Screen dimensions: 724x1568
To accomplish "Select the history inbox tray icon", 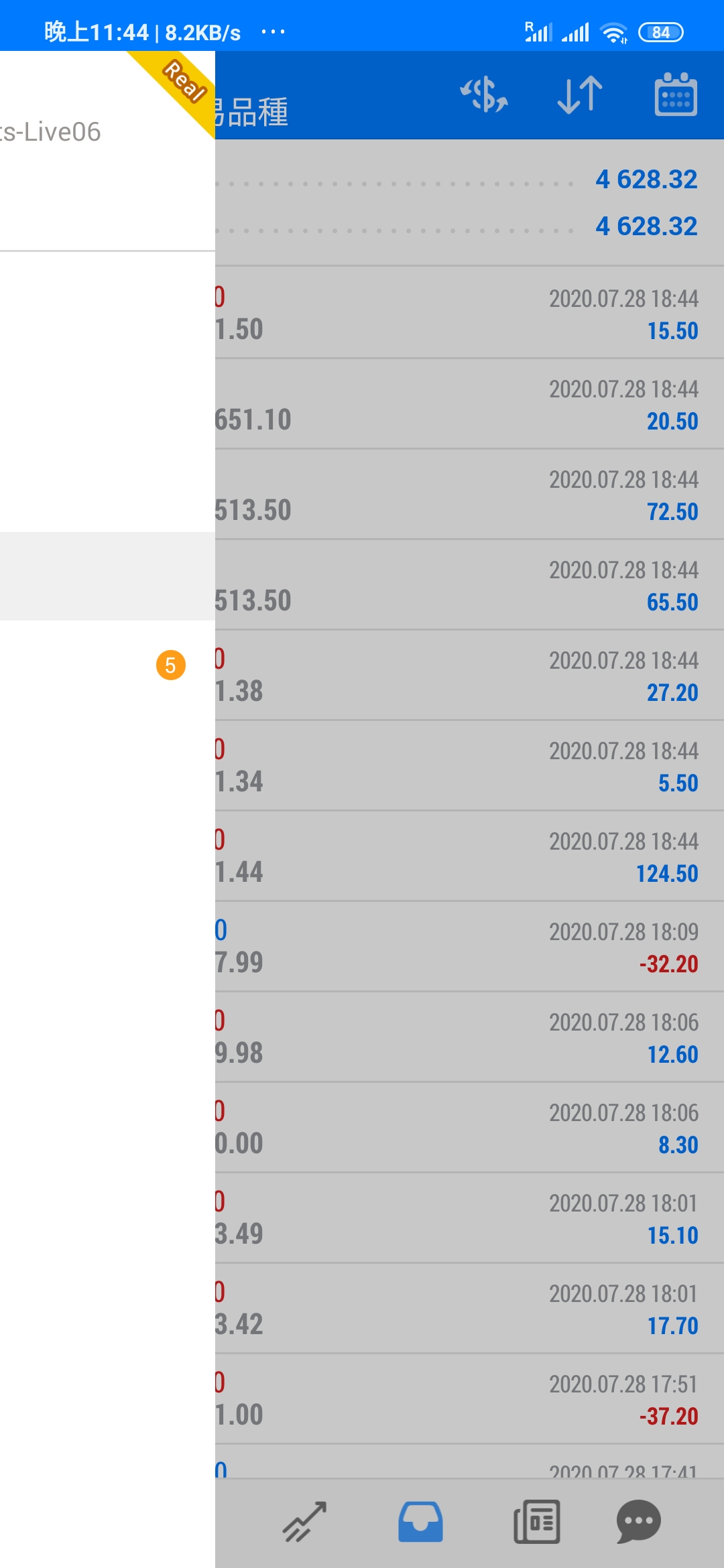I will pyautogui.click(x=420, y=1522).
